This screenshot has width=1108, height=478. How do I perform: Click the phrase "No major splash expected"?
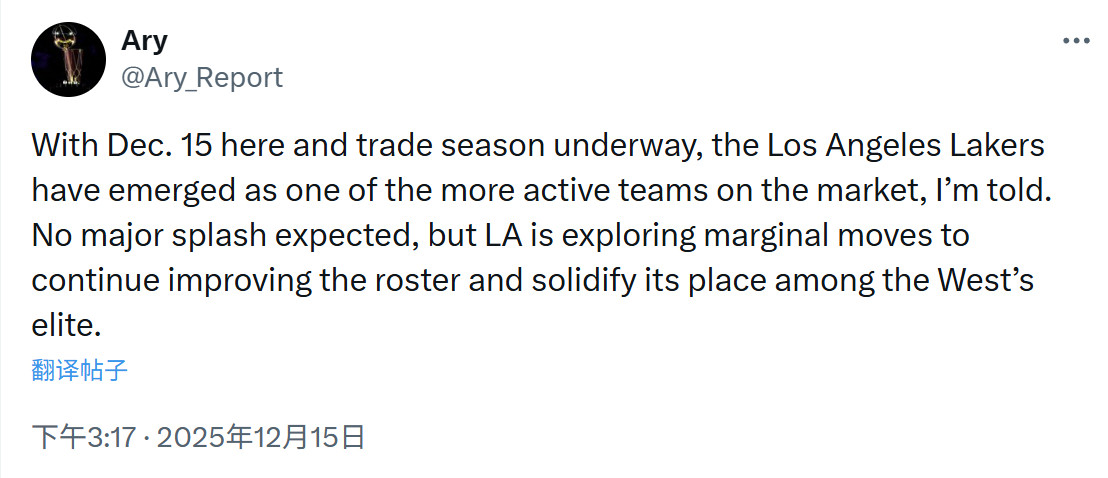209,236
